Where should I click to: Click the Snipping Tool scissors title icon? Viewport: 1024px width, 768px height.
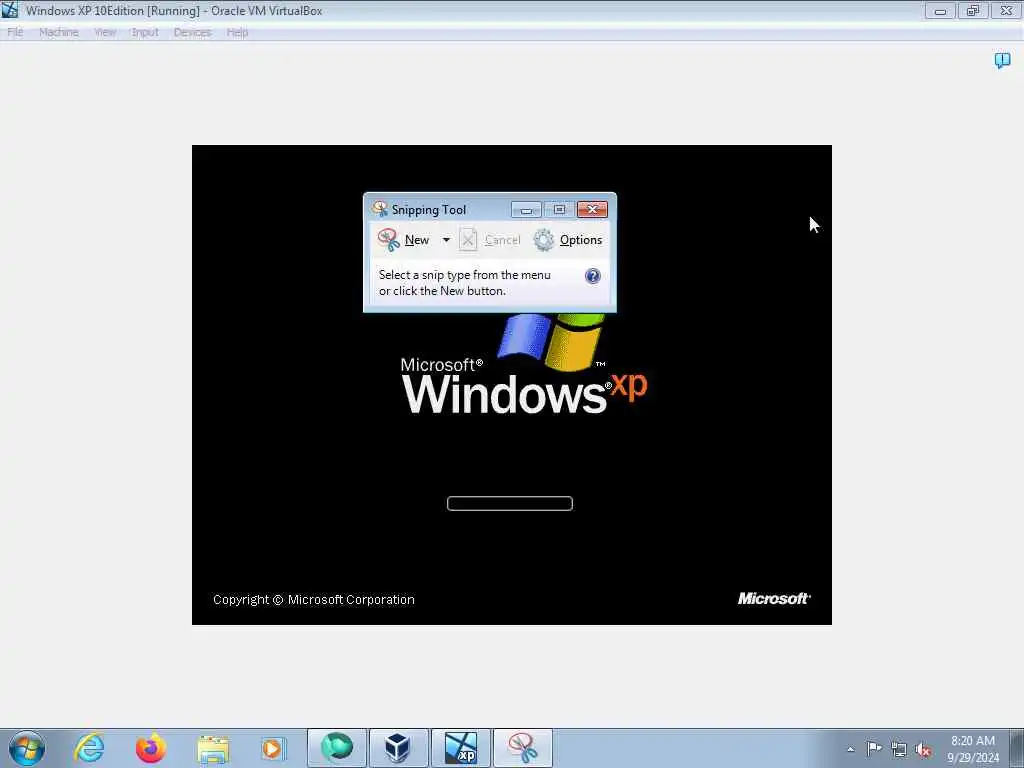(x=379, y=209)
